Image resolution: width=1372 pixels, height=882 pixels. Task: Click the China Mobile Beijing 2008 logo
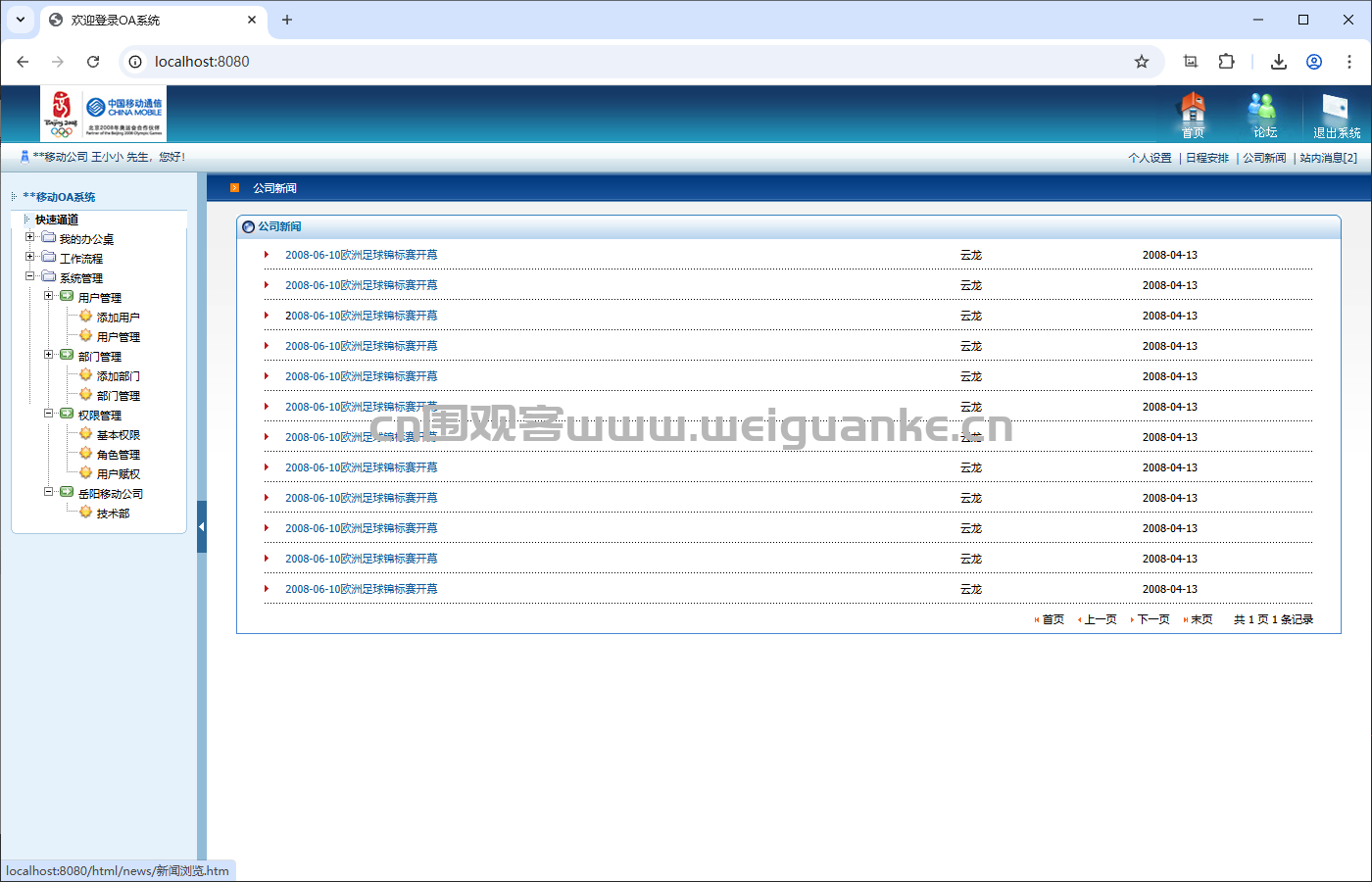(x=104, y=114)
